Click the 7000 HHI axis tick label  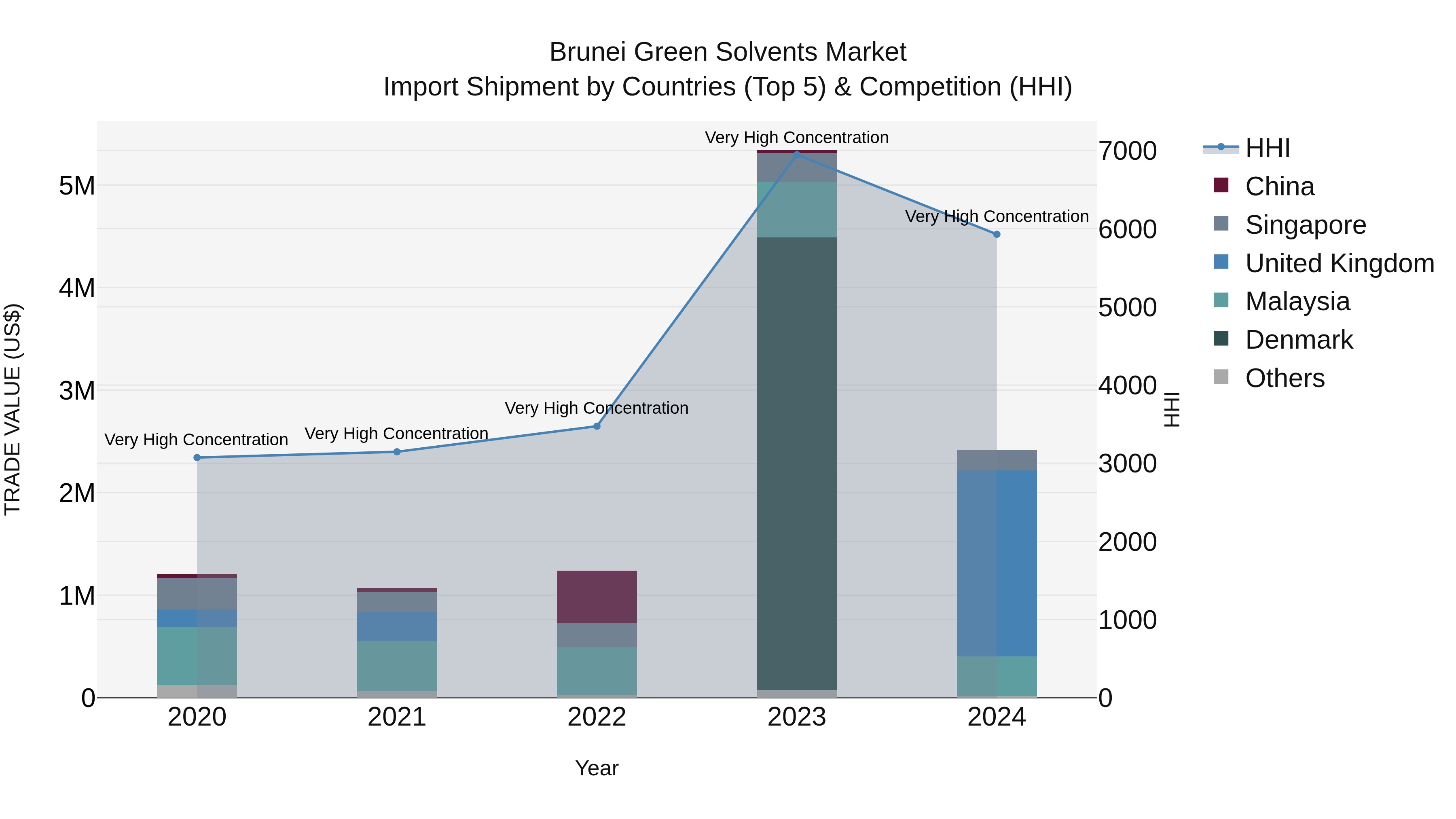click(1128, 151)
